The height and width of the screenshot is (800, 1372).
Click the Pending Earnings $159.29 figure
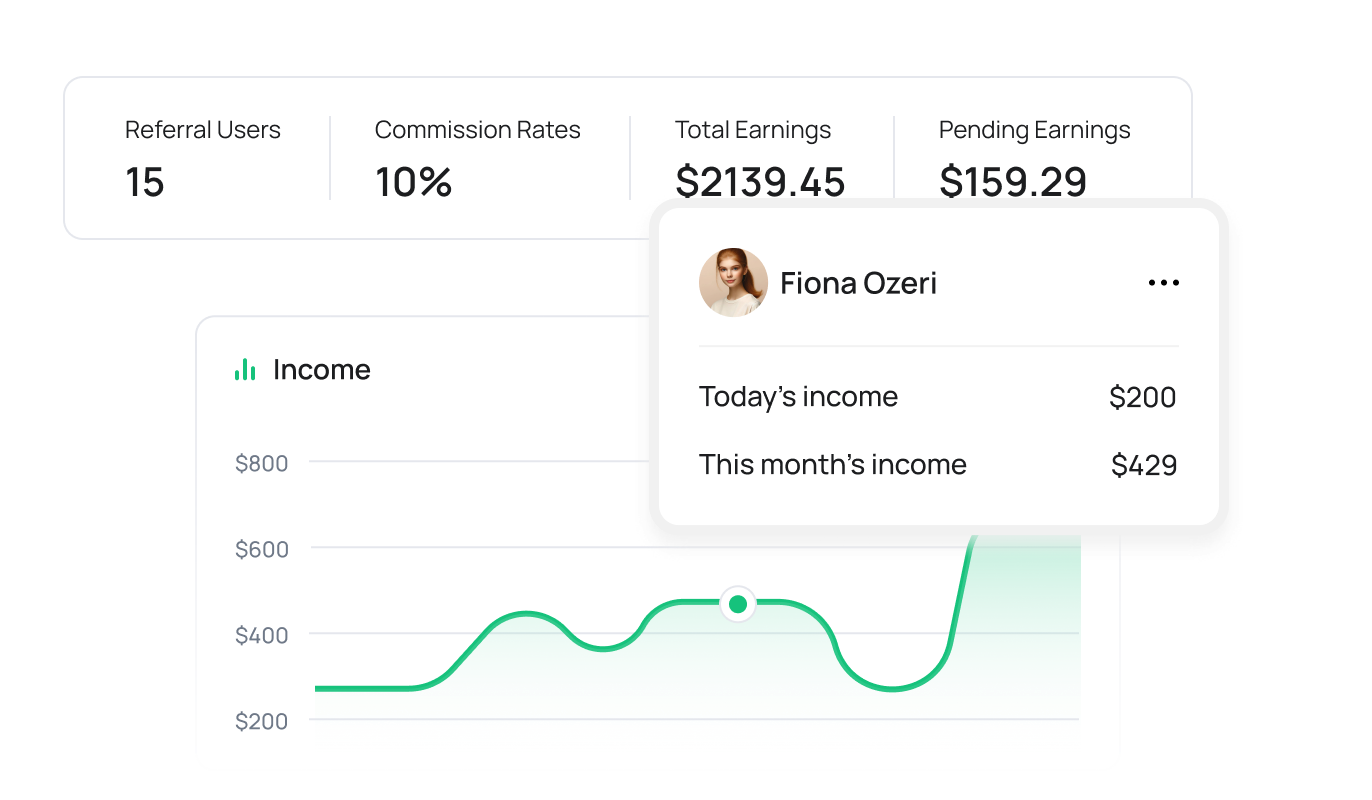click(1013, 183)
